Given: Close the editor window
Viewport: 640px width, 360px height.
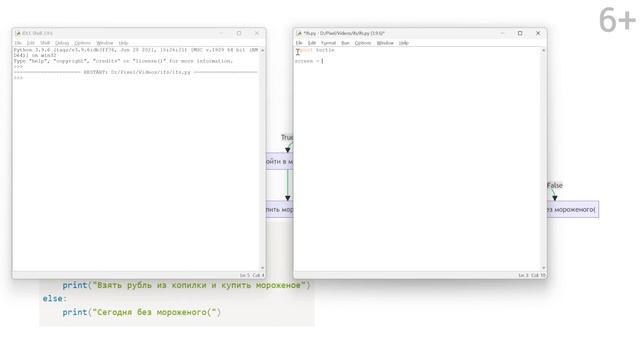Looking at the screenshot, I should click(x=538, y=33).
